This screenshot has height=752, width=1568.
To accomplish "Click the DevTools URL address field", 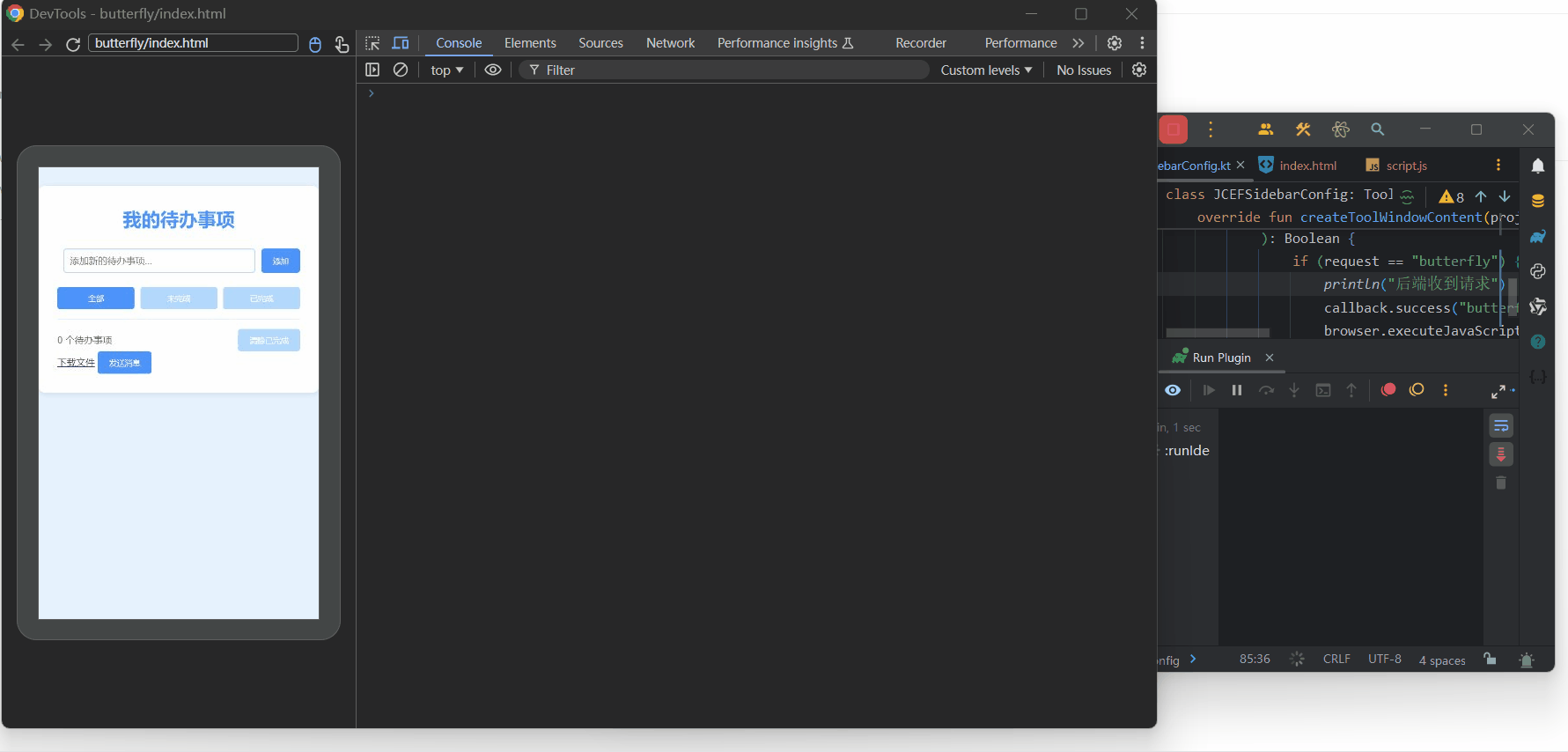I will (x=193, y=43).
